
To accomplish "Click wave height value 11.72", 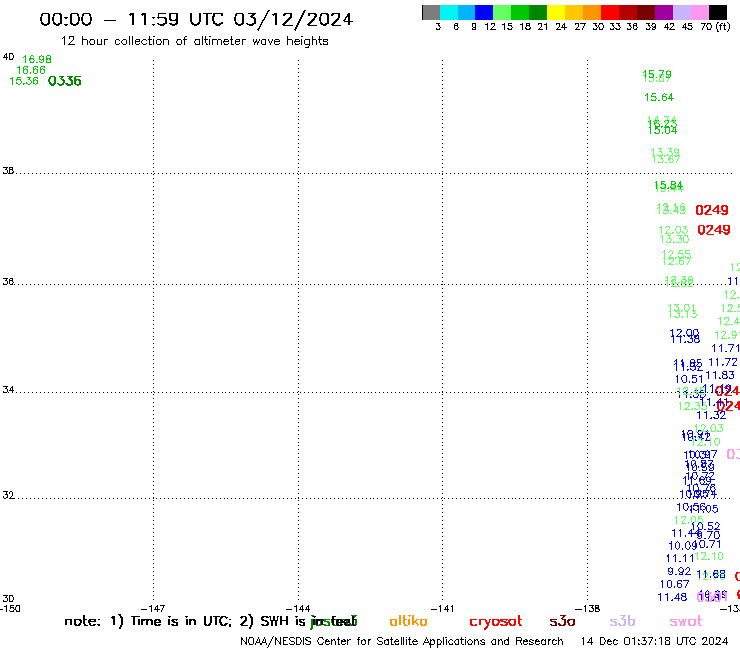I will 723,363.
